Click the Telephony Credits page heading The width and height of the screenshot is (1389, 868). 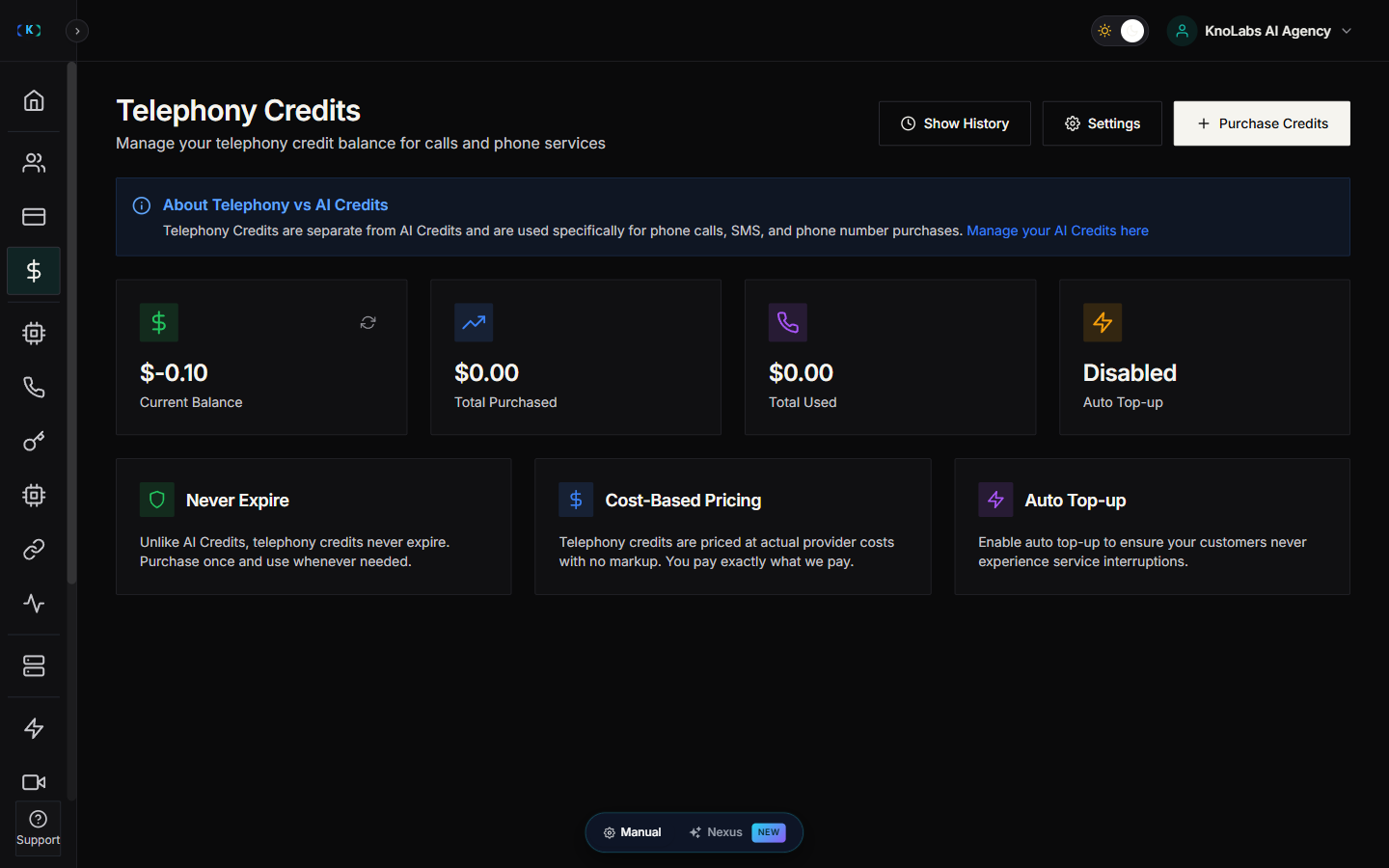tap(238, 111)
